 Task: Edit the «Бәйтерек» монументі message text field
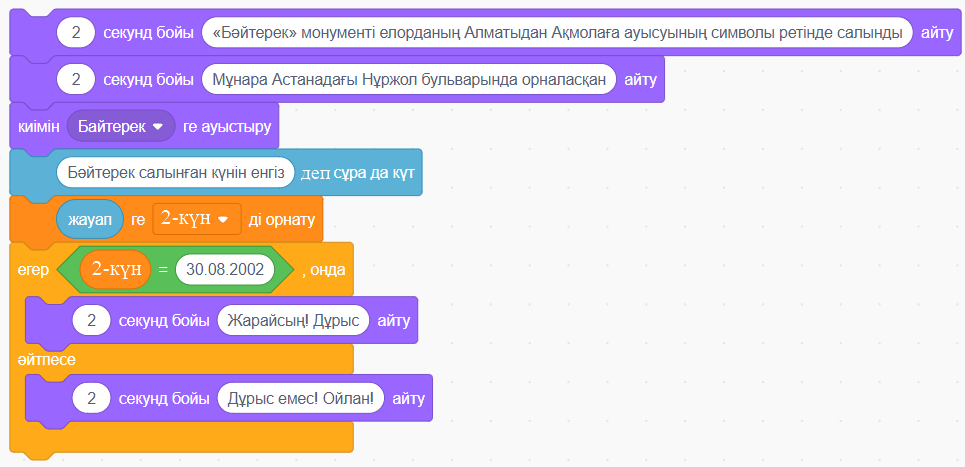click(557, 33)
